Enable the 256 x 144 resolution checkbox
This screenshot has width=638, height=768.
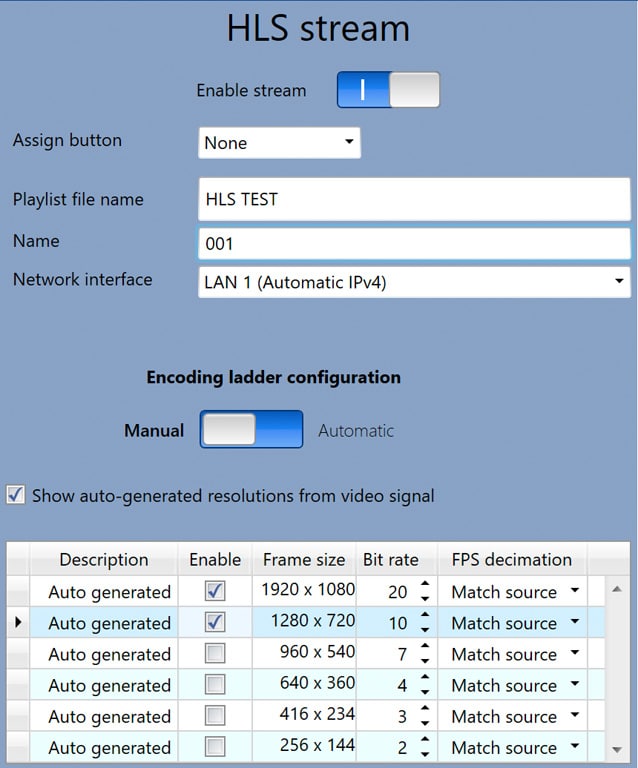pos(214,747)
